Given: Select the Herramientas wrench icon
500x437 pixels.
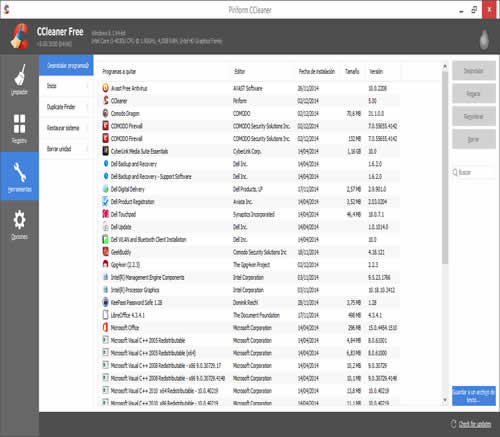Looking at the screenshot, I should point(19,176).
